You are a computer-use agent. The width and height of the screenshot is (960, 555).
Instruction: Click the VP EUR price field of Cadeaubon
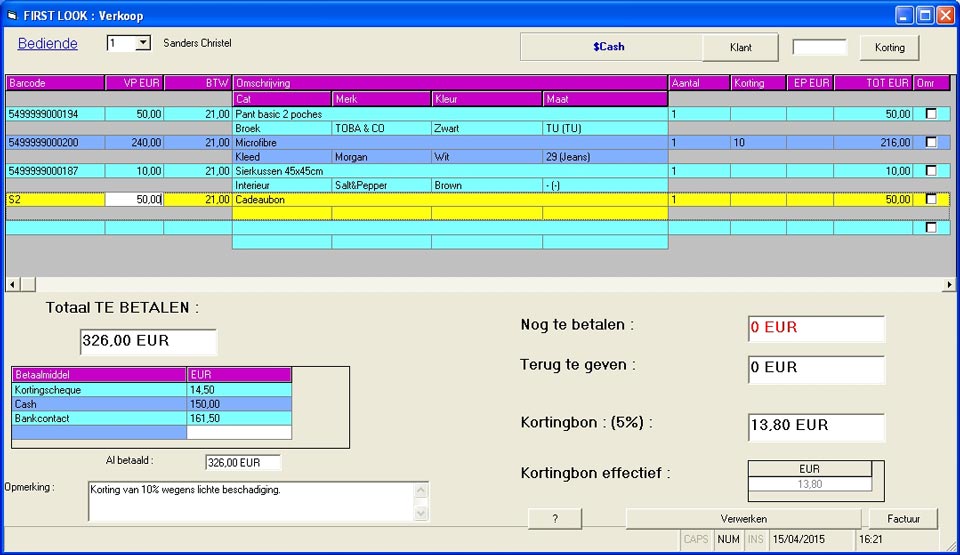coord(134,200)
